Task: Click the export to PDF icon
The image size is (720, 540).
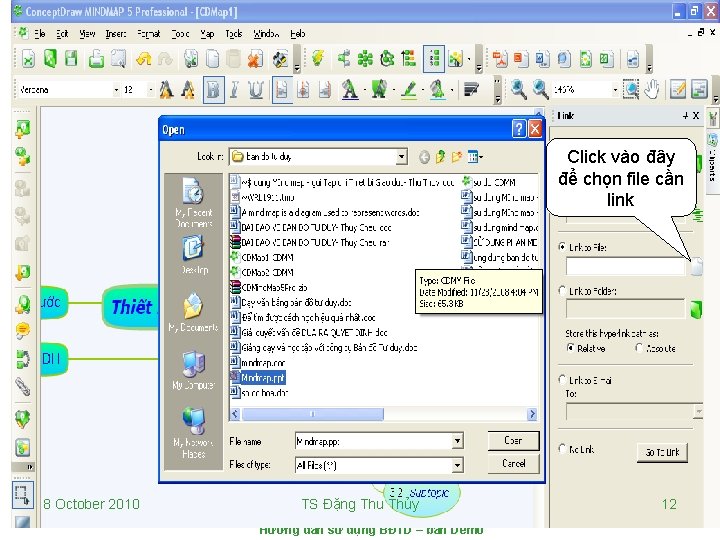Action: point(500,59)
